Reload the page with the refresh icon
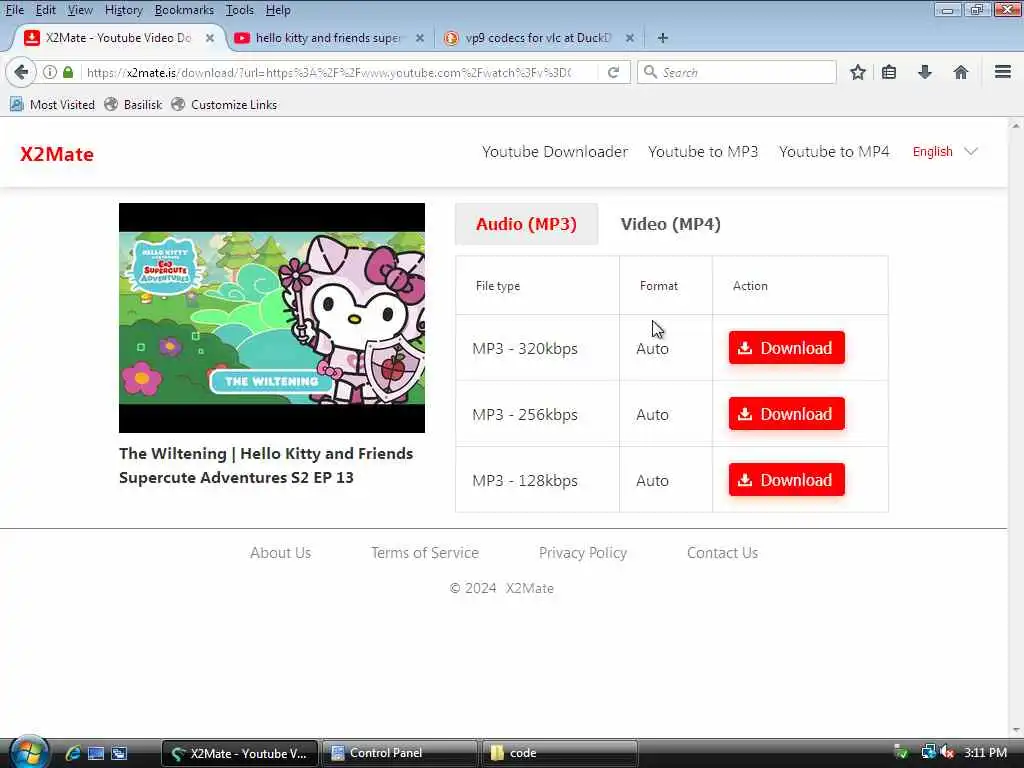 (613, 72)
